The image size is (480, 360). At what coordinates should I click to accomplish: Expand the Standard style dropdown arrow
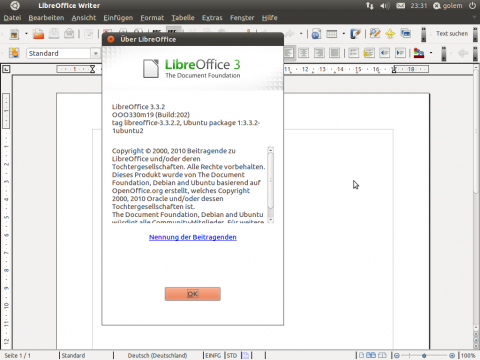pos(96,53)
